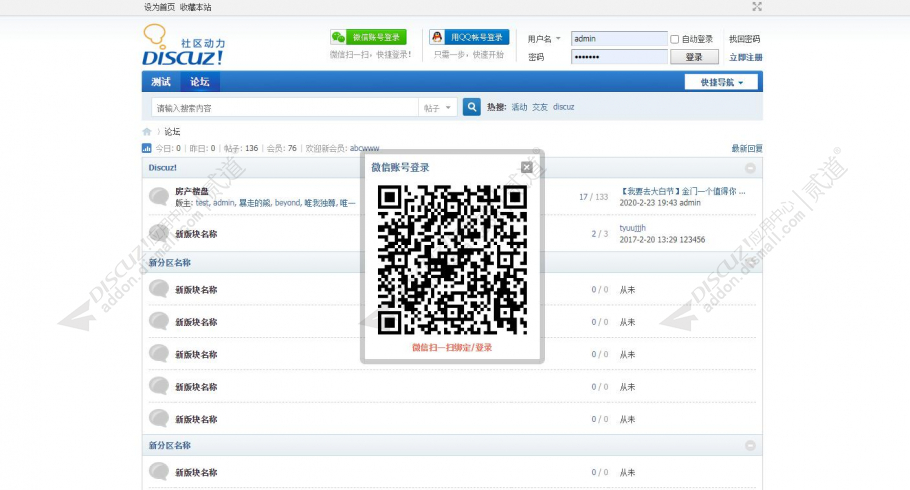Click the WeChat login QR code

[452, 260]
